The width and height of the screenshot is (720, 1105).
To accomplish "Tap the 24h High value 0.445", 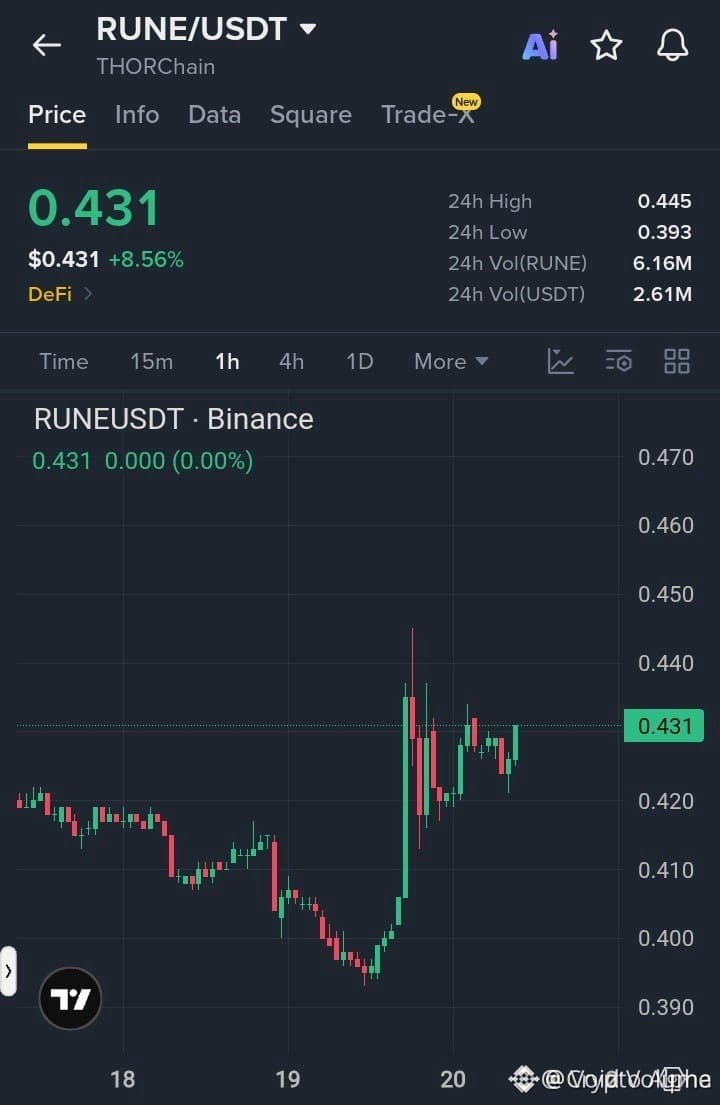I will (x=664, y=202).
